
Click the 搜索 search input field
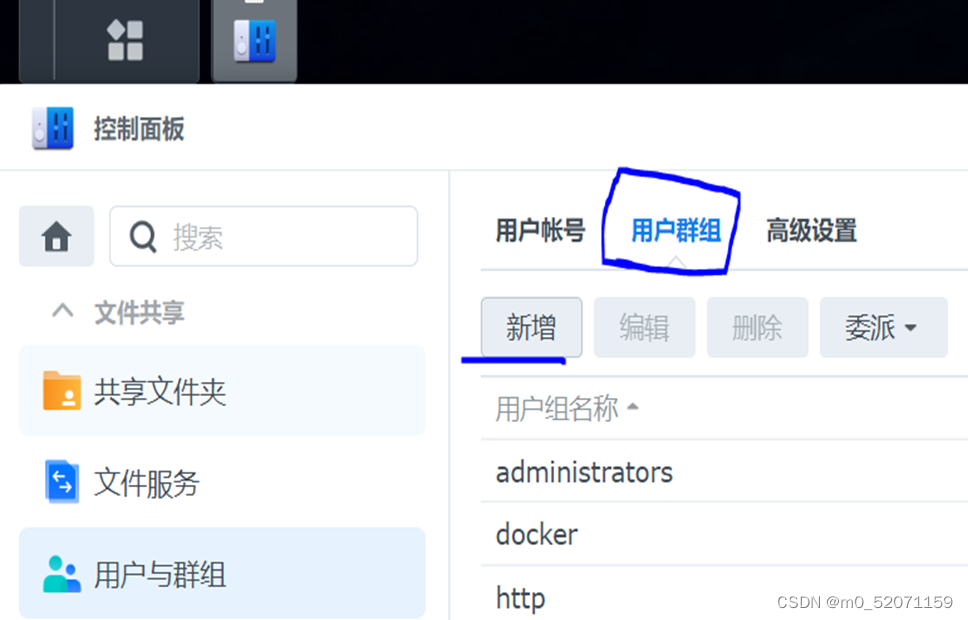(x=264, y=237)
